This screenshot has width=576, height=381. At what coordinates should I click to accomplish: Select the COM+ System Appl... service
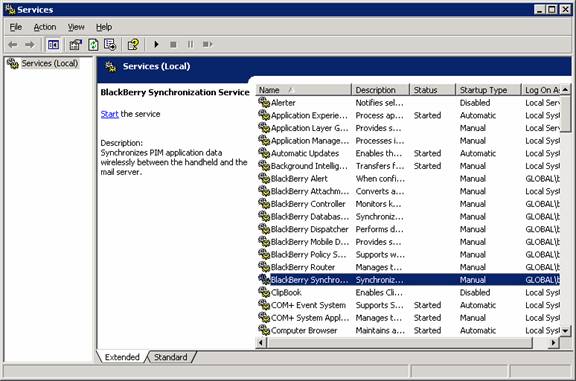[408, 317]
